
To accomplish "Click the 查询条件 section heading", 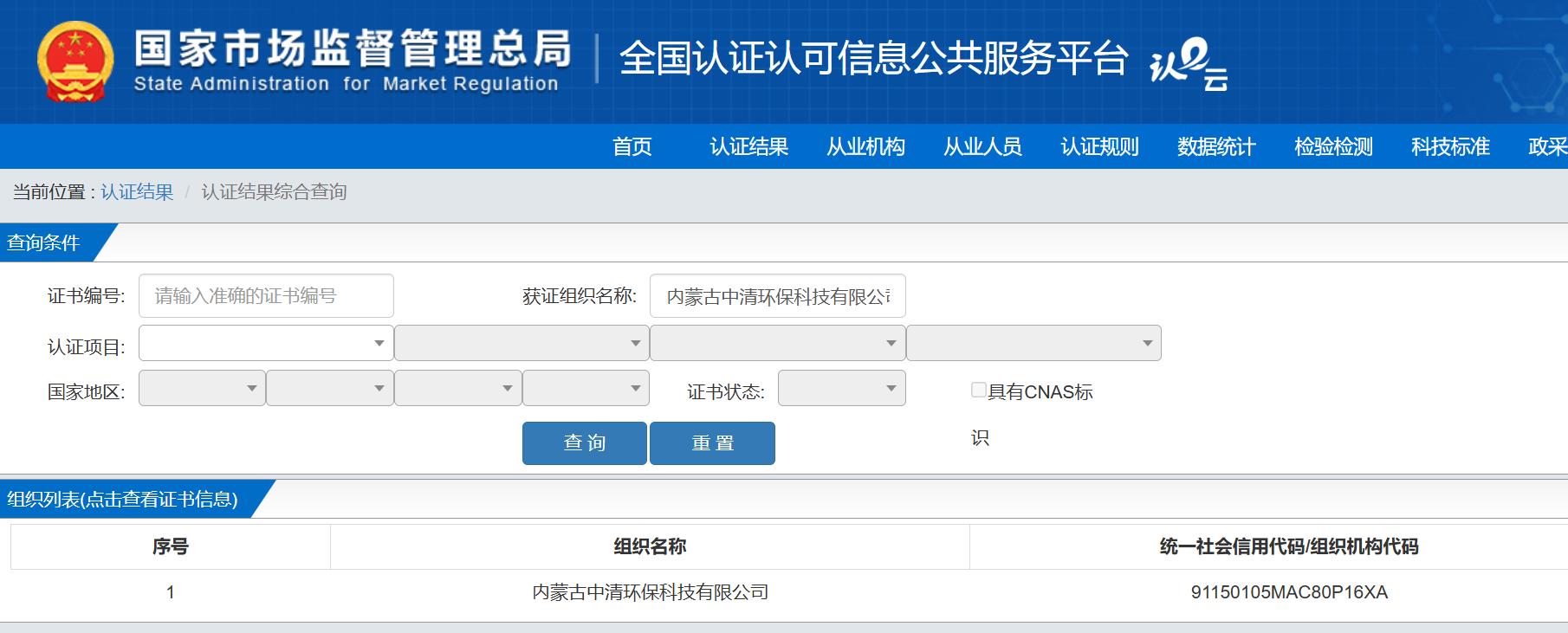I will coord(43,242).
